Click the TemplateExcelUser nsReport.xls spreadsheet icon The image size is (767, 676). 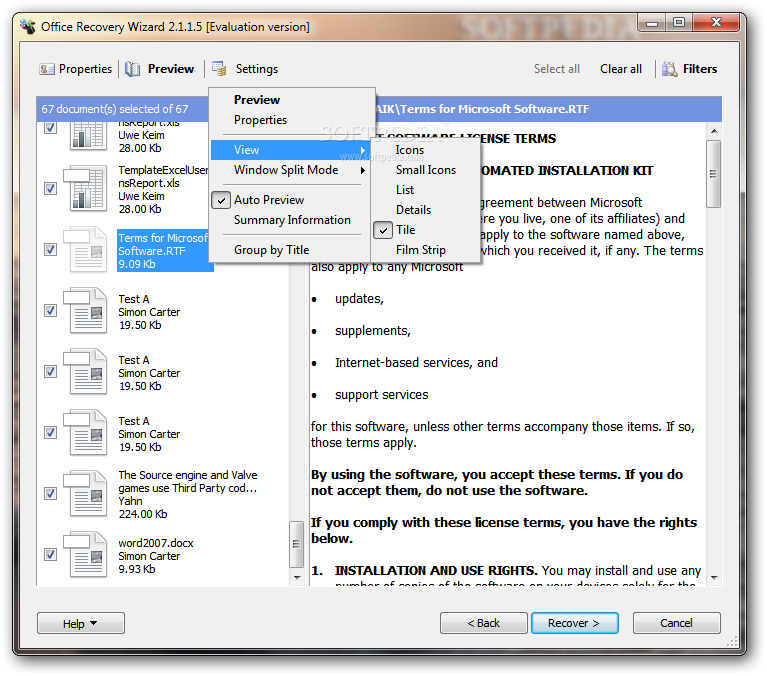coord(85,188)
